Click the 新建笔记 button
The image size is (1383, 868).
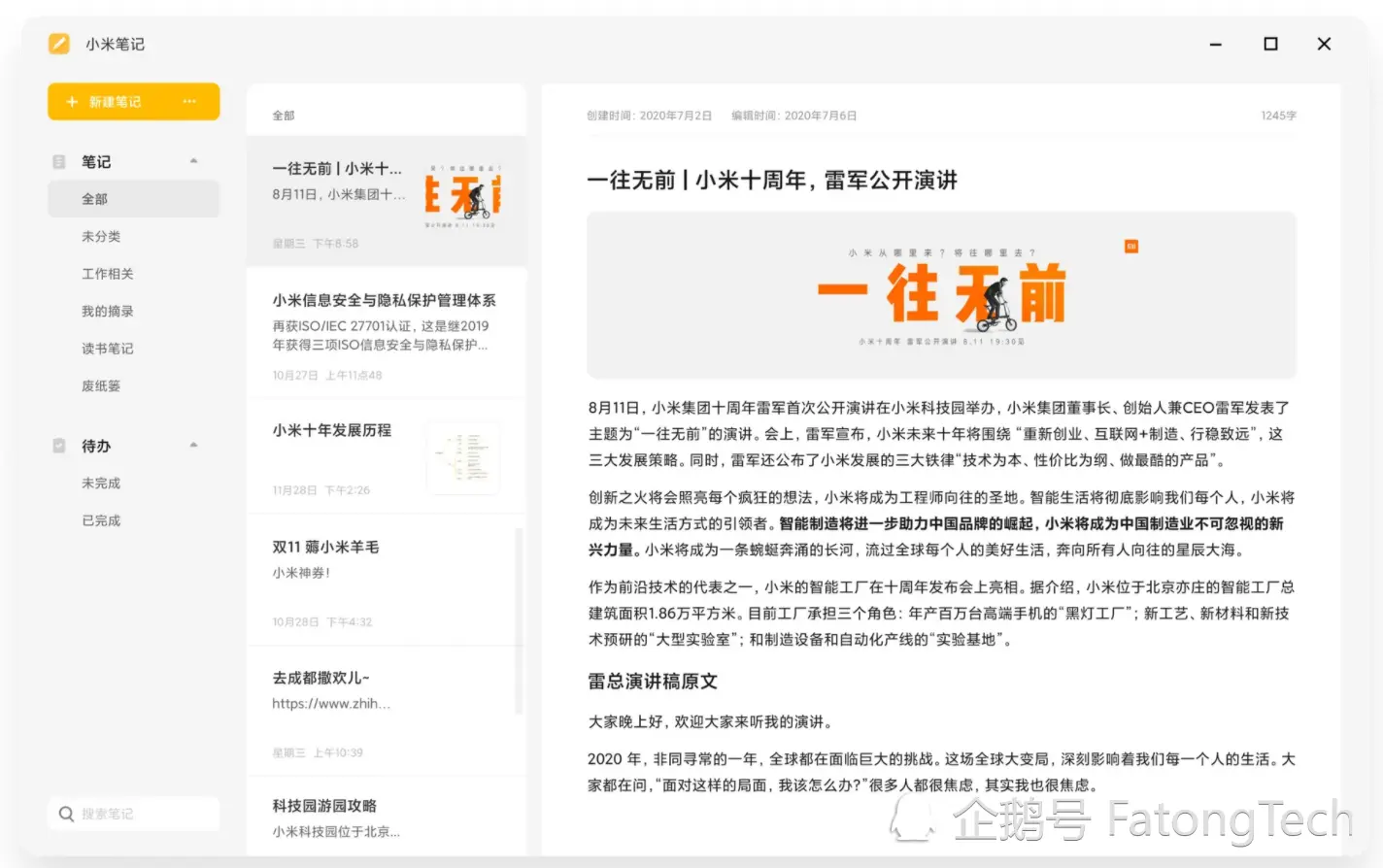134,102
